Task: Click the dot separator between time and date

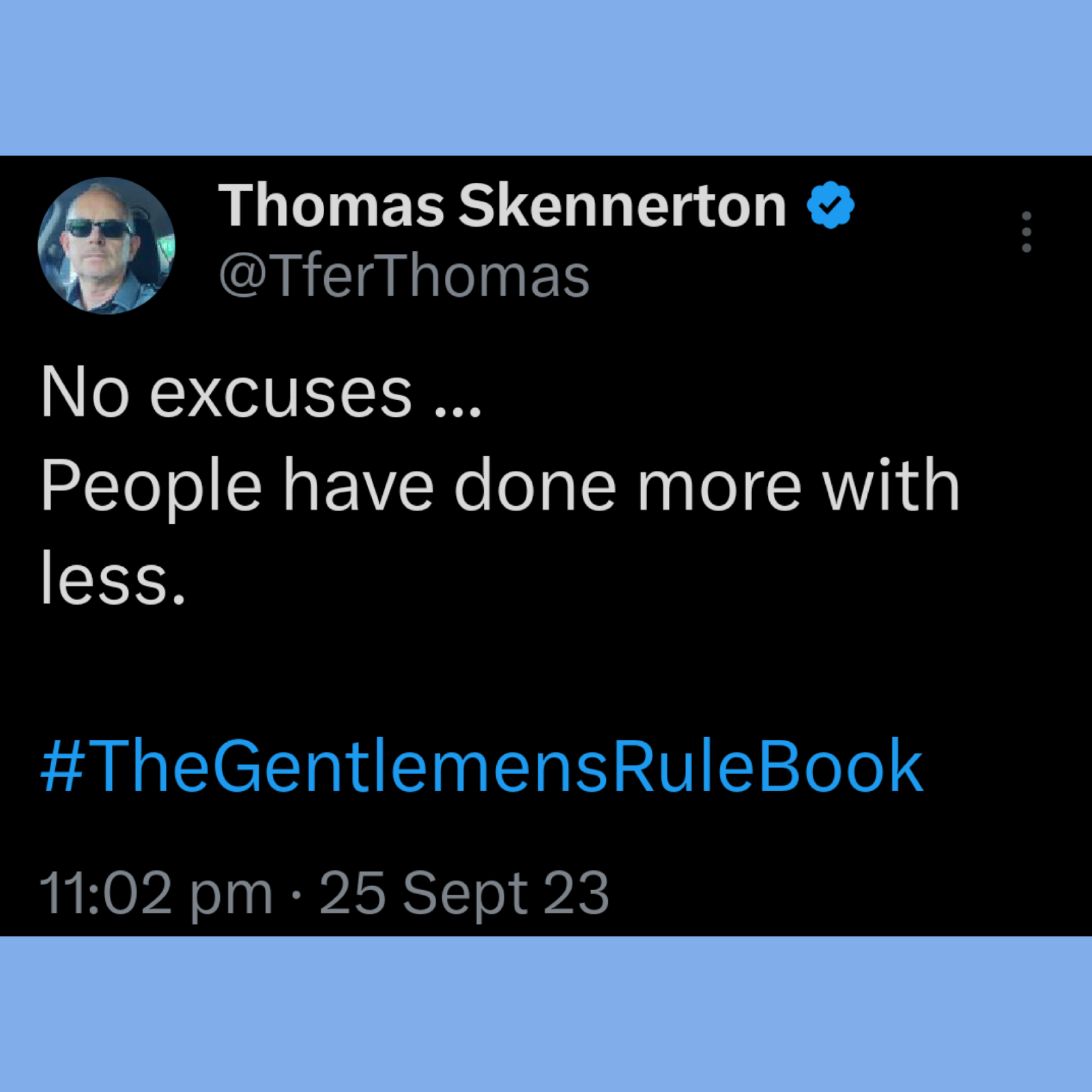Action: click(x=296, y=894)
